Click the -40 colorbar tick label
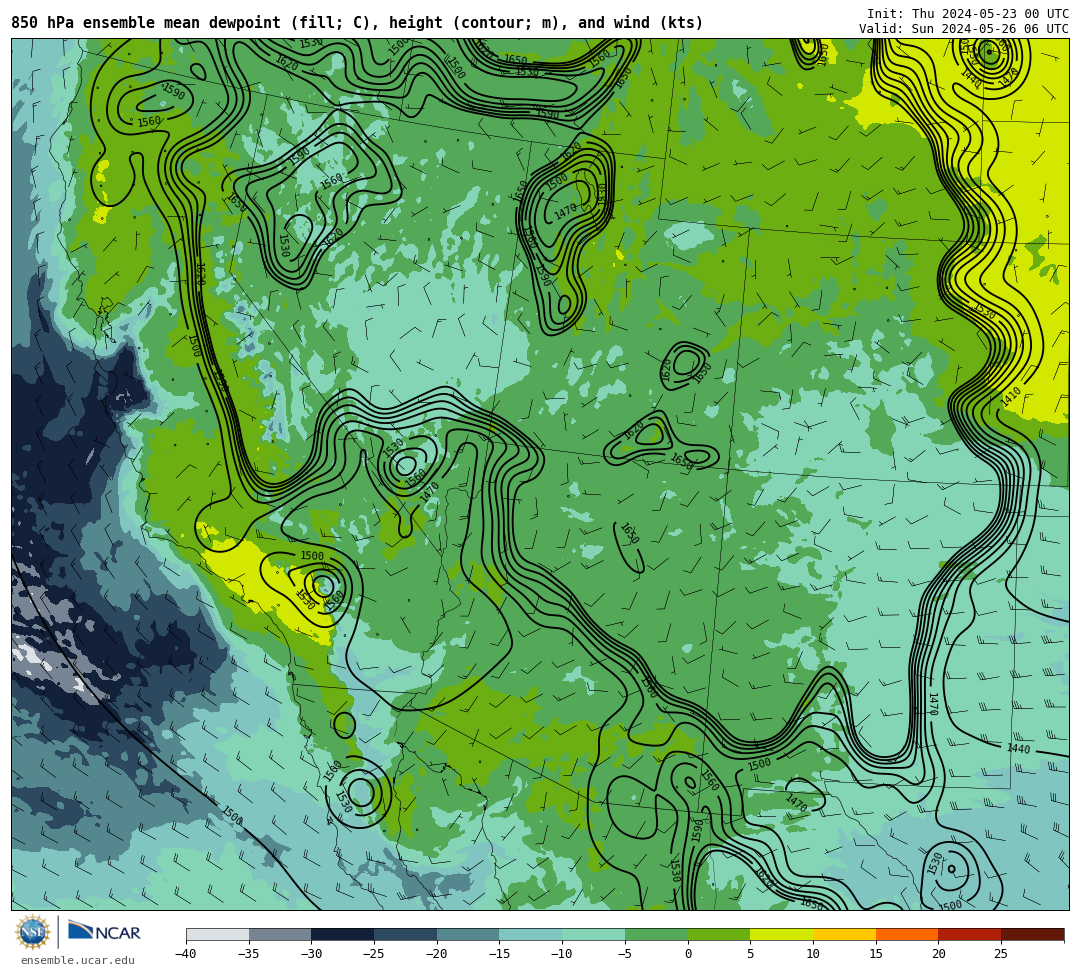The height and width of the screenshot is (973, 1080). point(186,954)
